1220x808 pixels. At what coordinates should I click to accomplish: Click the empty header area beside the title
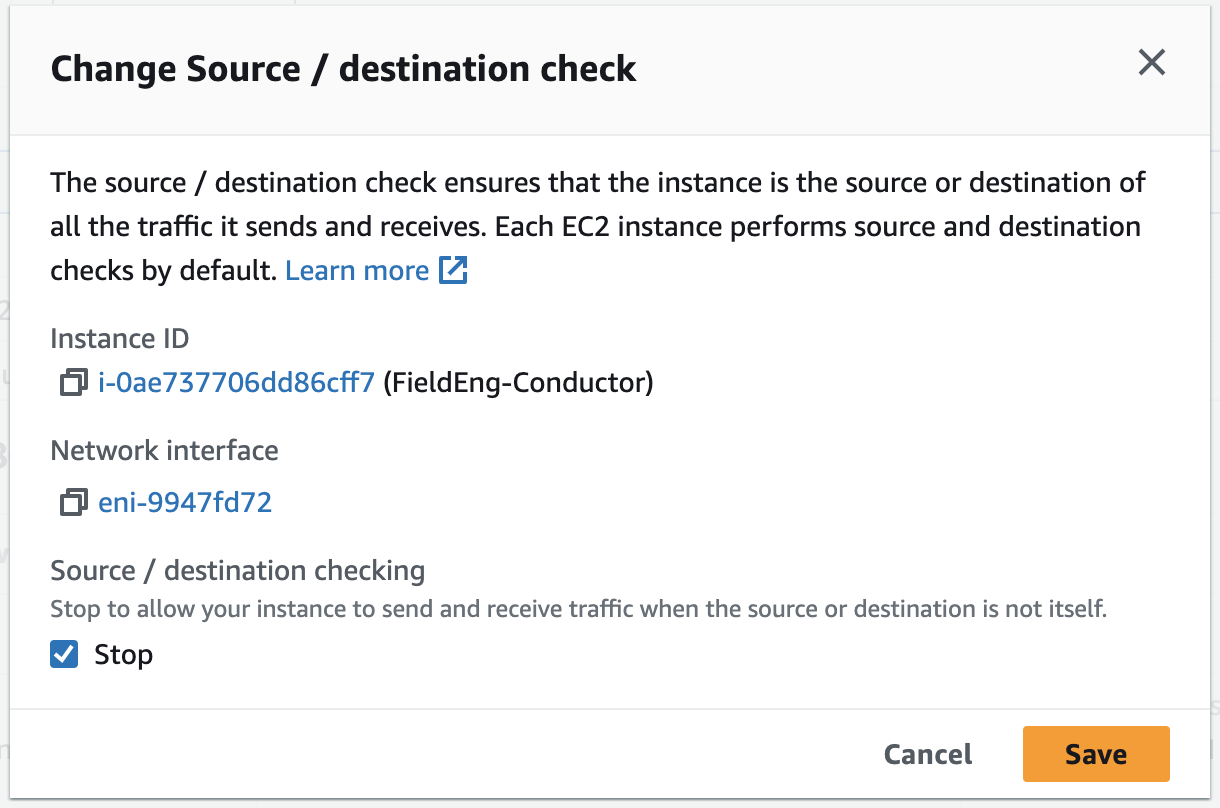(x=880, y=69)
